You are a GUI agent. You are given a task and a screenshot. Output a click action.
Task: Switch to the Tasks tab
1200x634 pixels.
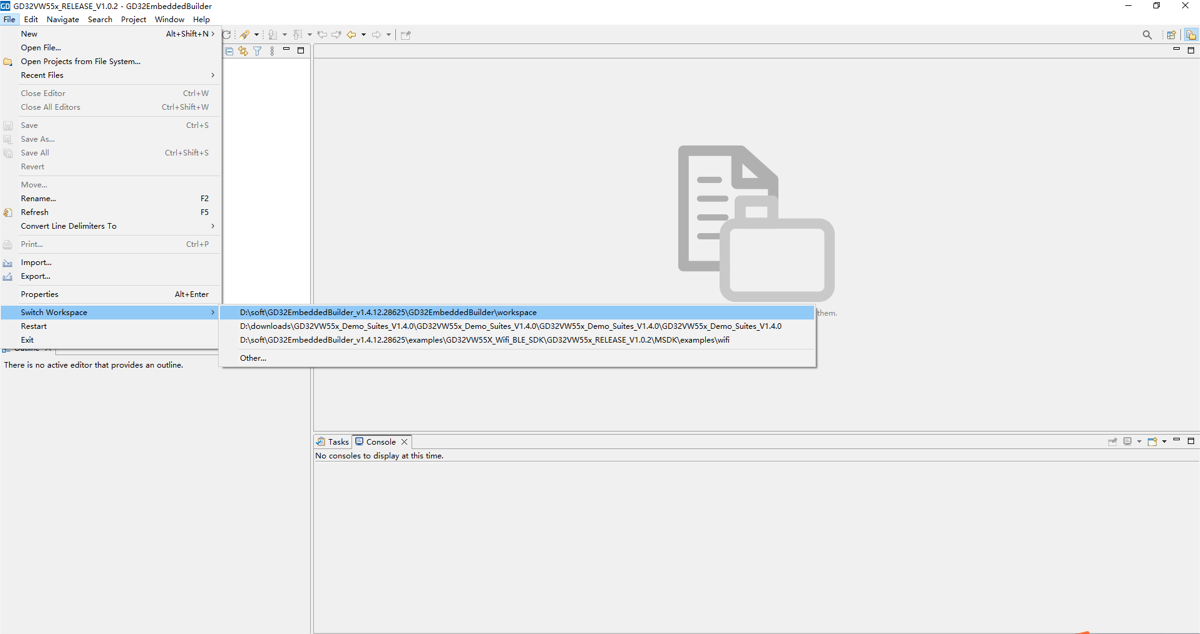pyautogui.click(x=333, y=441)
